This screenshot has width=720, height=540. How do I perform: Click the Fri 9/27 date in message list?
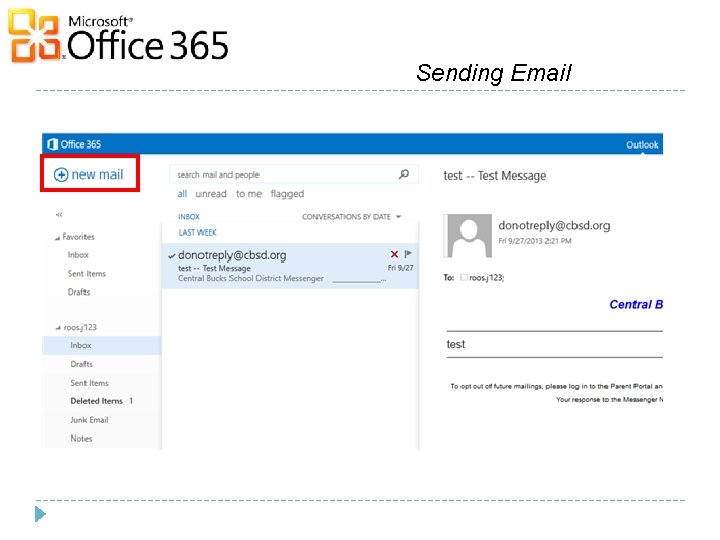point(400,268)
